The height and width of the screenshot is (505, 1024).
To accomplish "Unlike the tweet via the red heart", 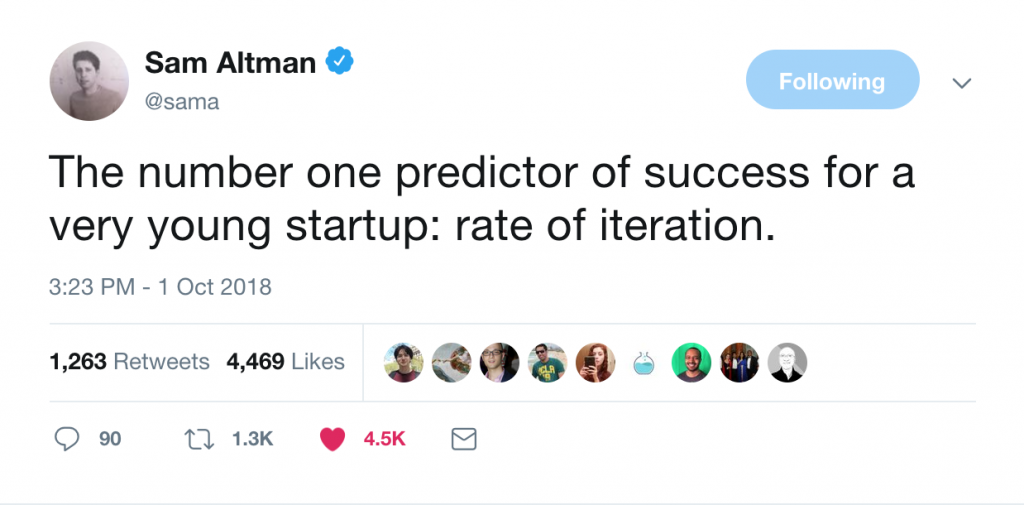I will tap(333, 438).
